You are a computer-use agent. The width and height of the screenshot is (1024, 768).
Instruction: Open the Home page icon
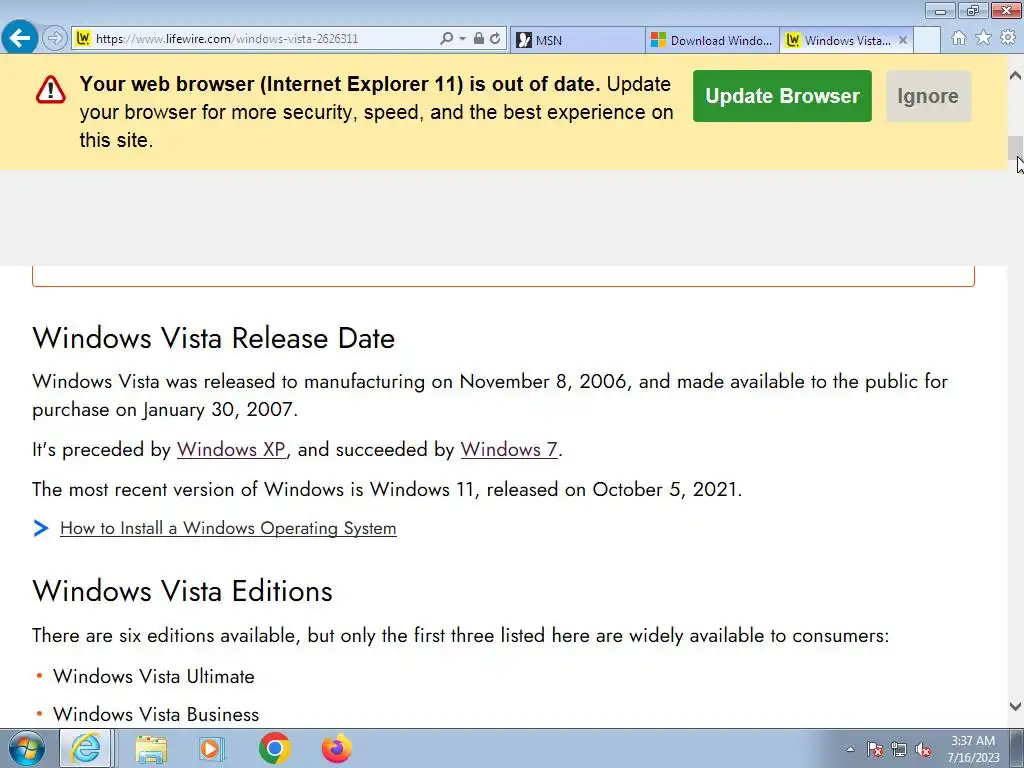[x=959, y=38]
